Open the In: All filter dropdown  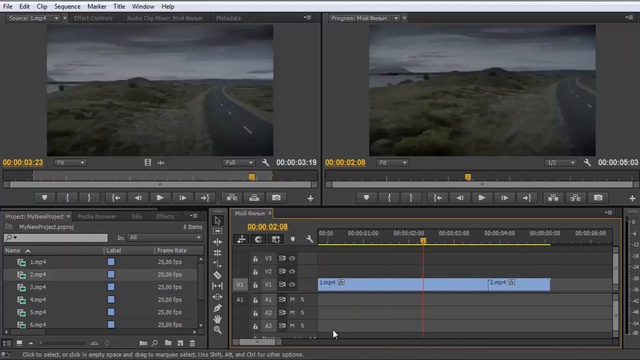(x=165, y=238)
